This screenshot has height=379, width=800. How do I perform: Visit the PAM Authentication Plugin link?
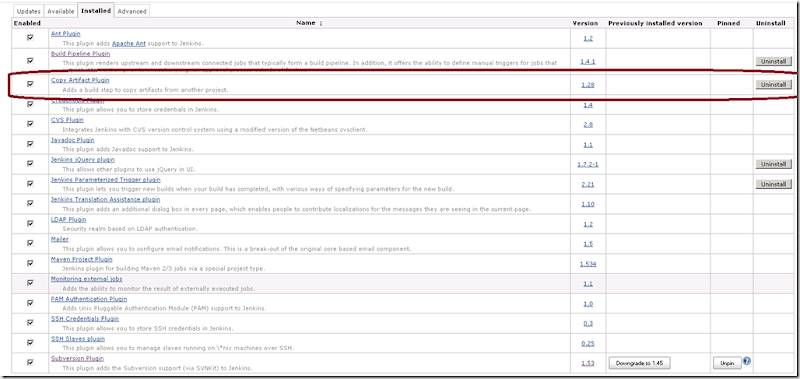point(89,299)
